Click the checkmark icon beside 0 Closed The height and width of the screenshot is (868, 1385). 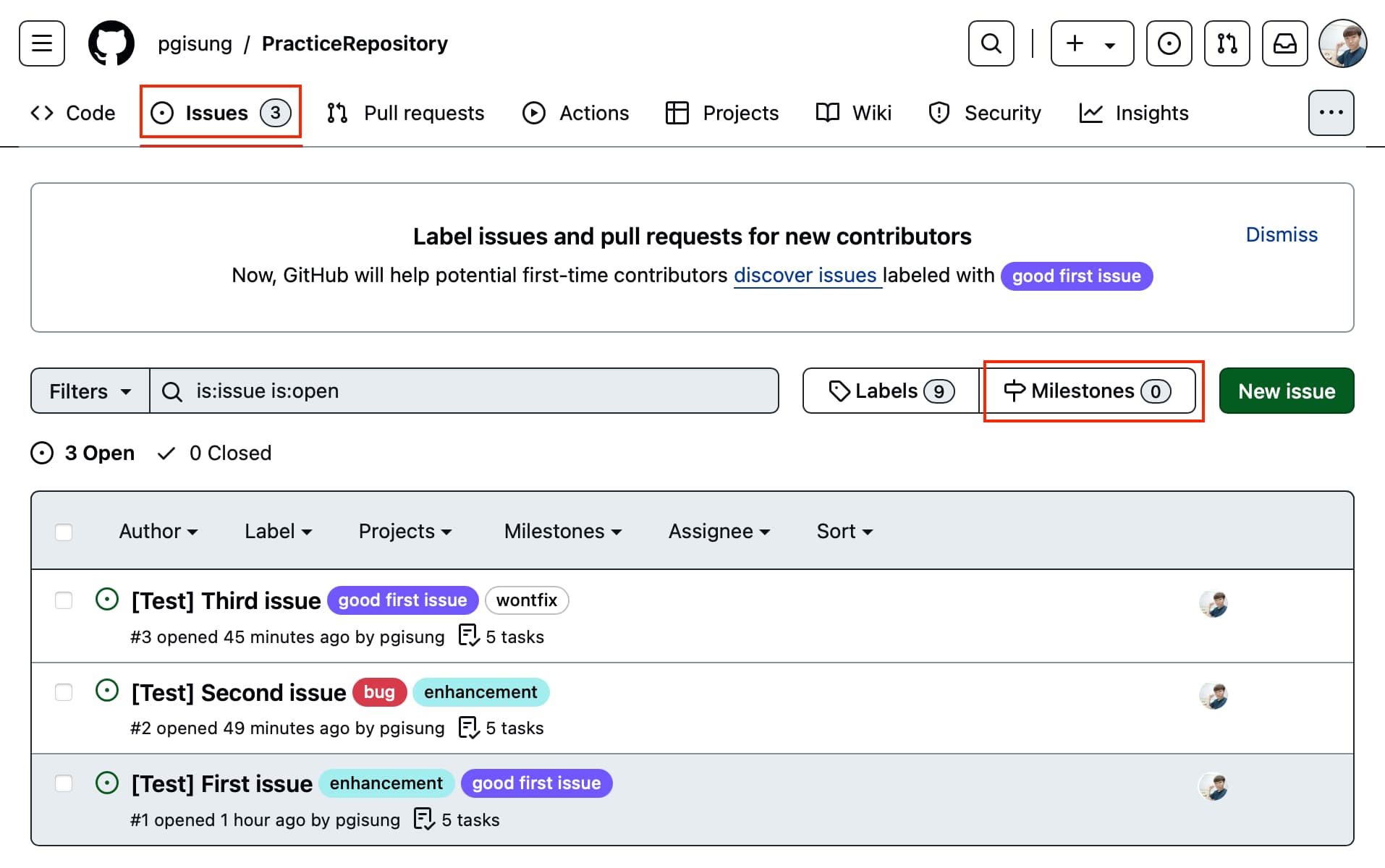click(x=166, y=453)
